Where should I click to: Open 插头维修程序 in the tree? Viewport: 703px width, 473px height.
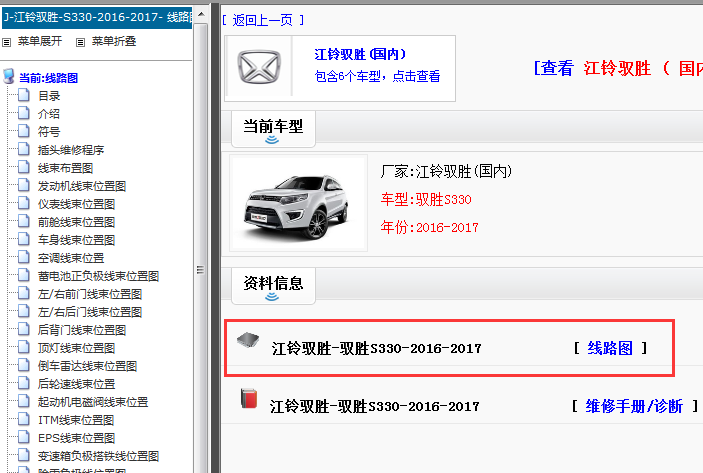pyautogui.click(x=71, y=150)
